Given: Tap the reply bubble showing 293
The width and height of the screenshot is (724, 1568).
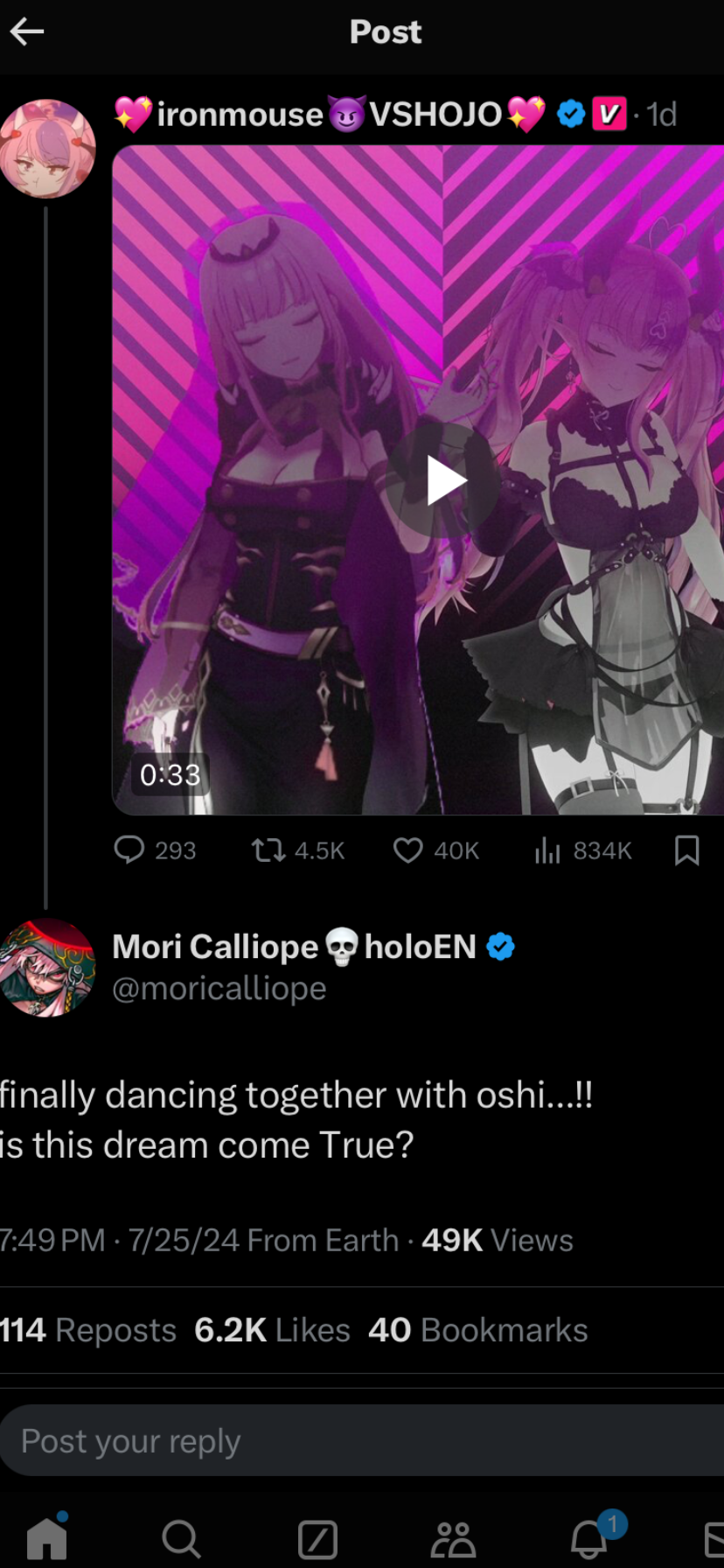Looking at the screenshot, I should tap(155, 850).
